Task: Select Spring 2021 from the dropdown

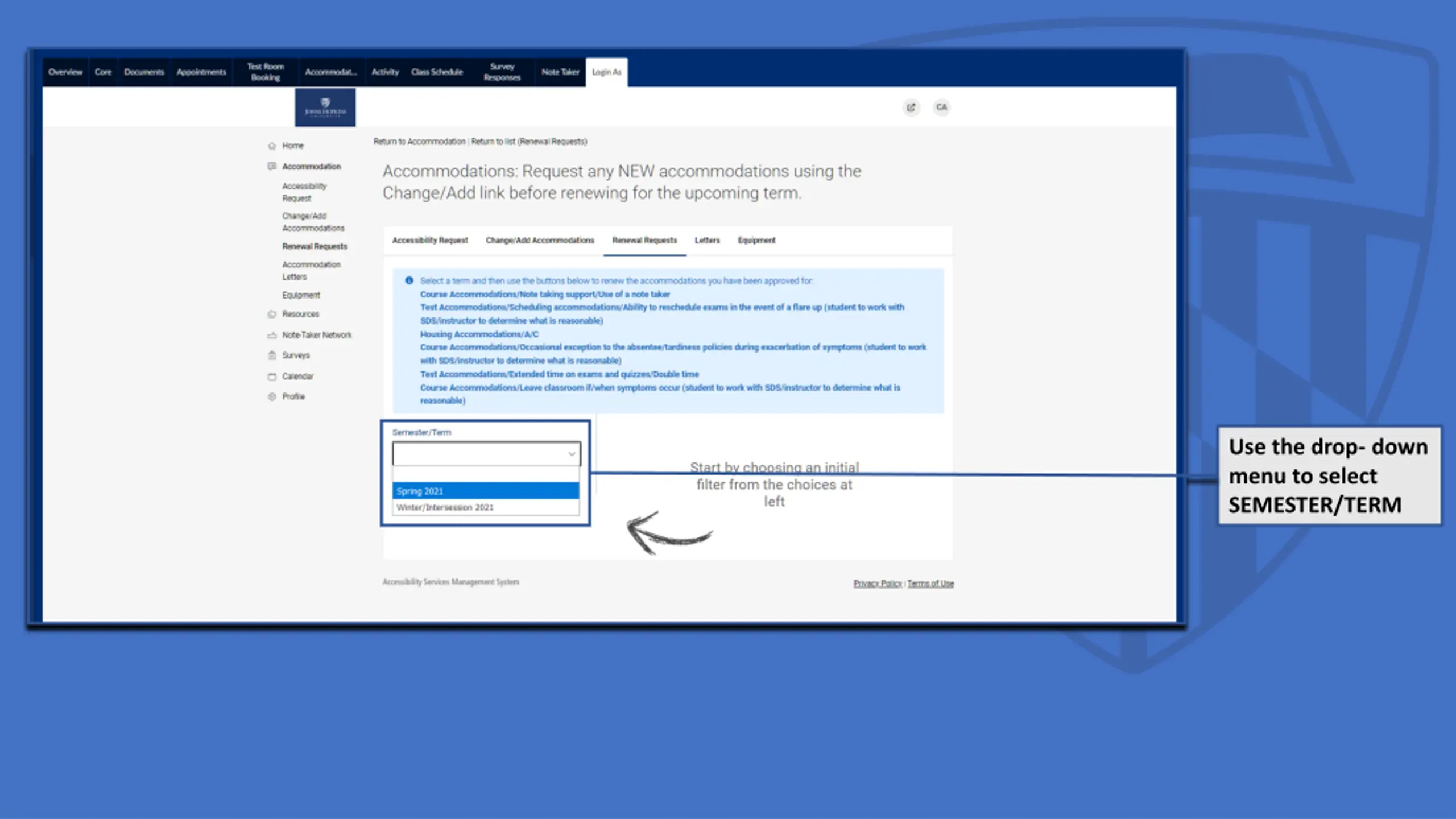Action: (485, 491)
